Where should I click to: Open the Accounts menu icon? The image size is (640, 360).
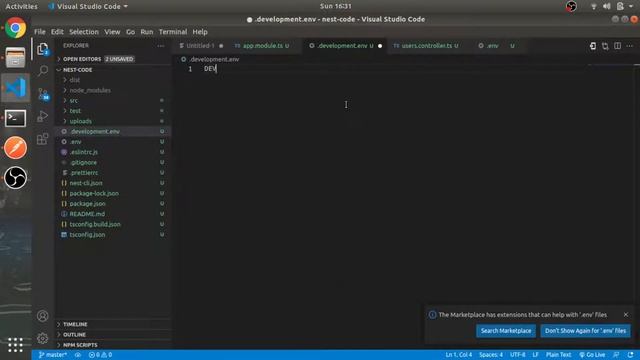click(x=42, y=316)
